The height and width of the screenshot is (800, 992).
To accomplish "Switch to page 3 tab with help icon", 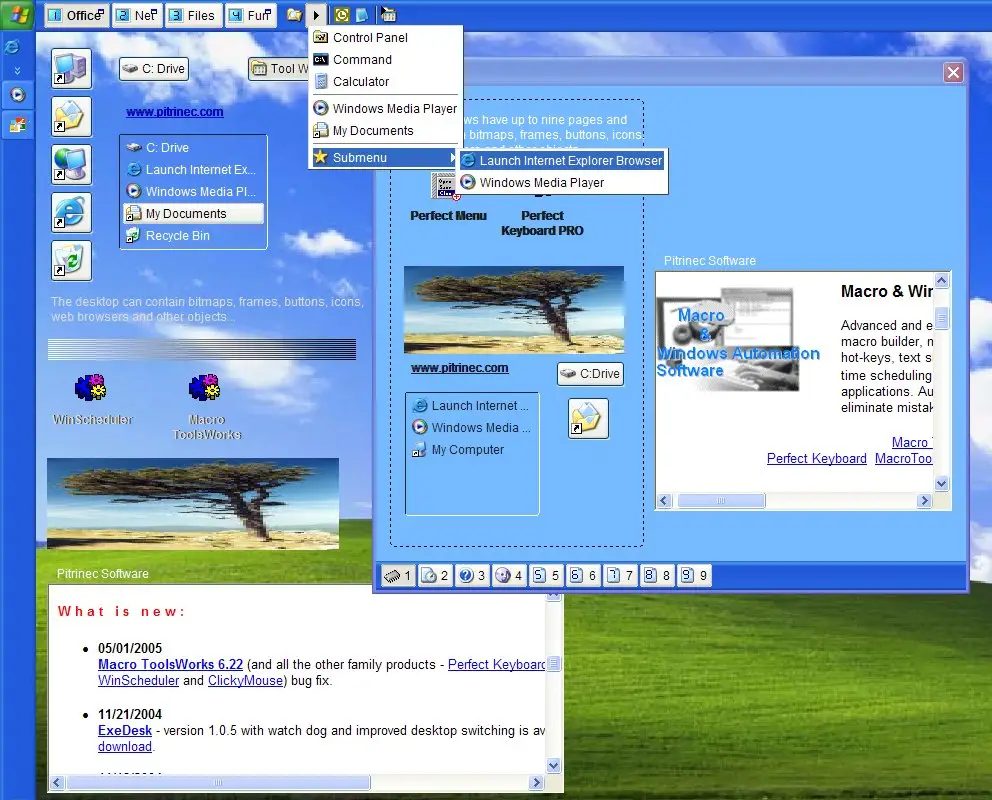I will pos(472,575).
